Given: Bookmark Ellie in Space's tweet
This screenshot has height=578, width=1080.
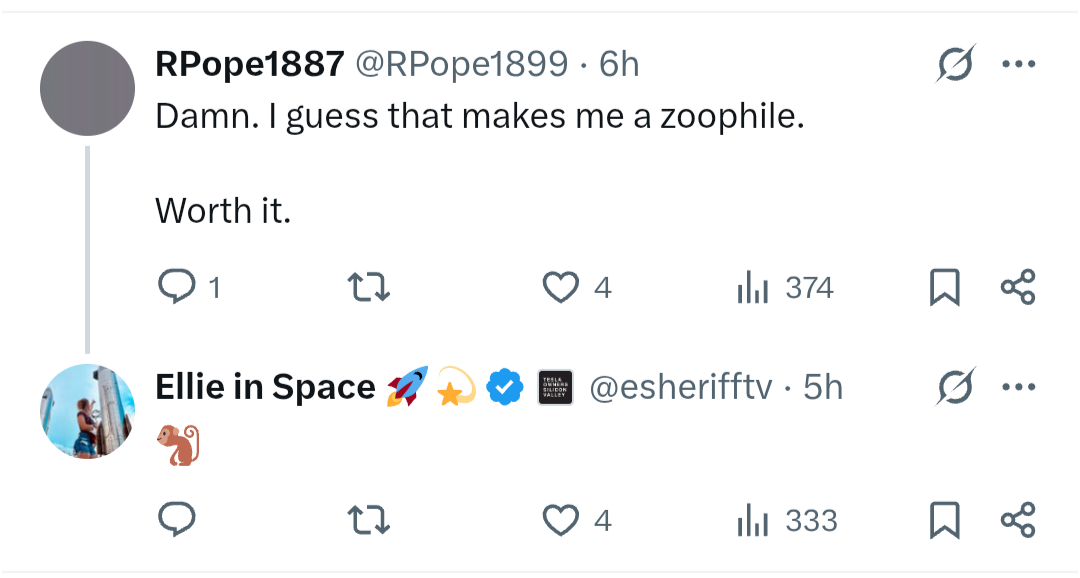Looking at the screenshot, I should [x=944, y=519].
